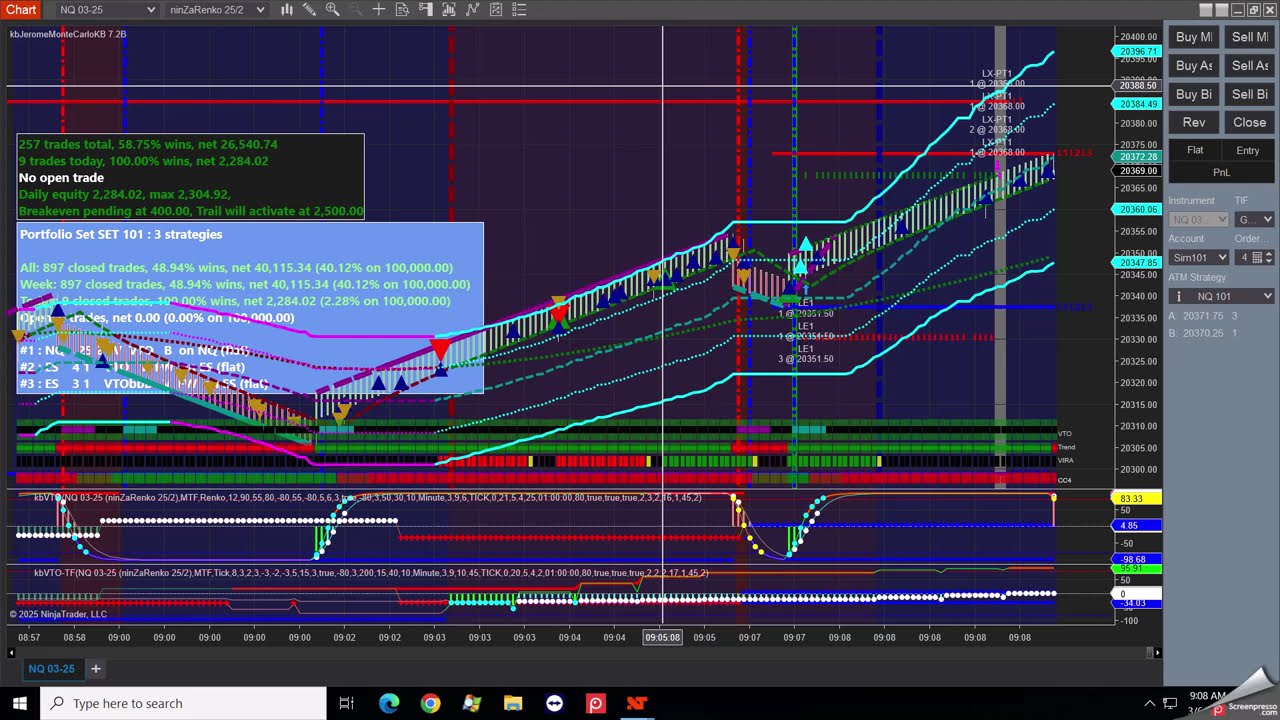This screenshot has height=720, width=1280.
Task: Click the PnL display field
Action: [1221, 172]
